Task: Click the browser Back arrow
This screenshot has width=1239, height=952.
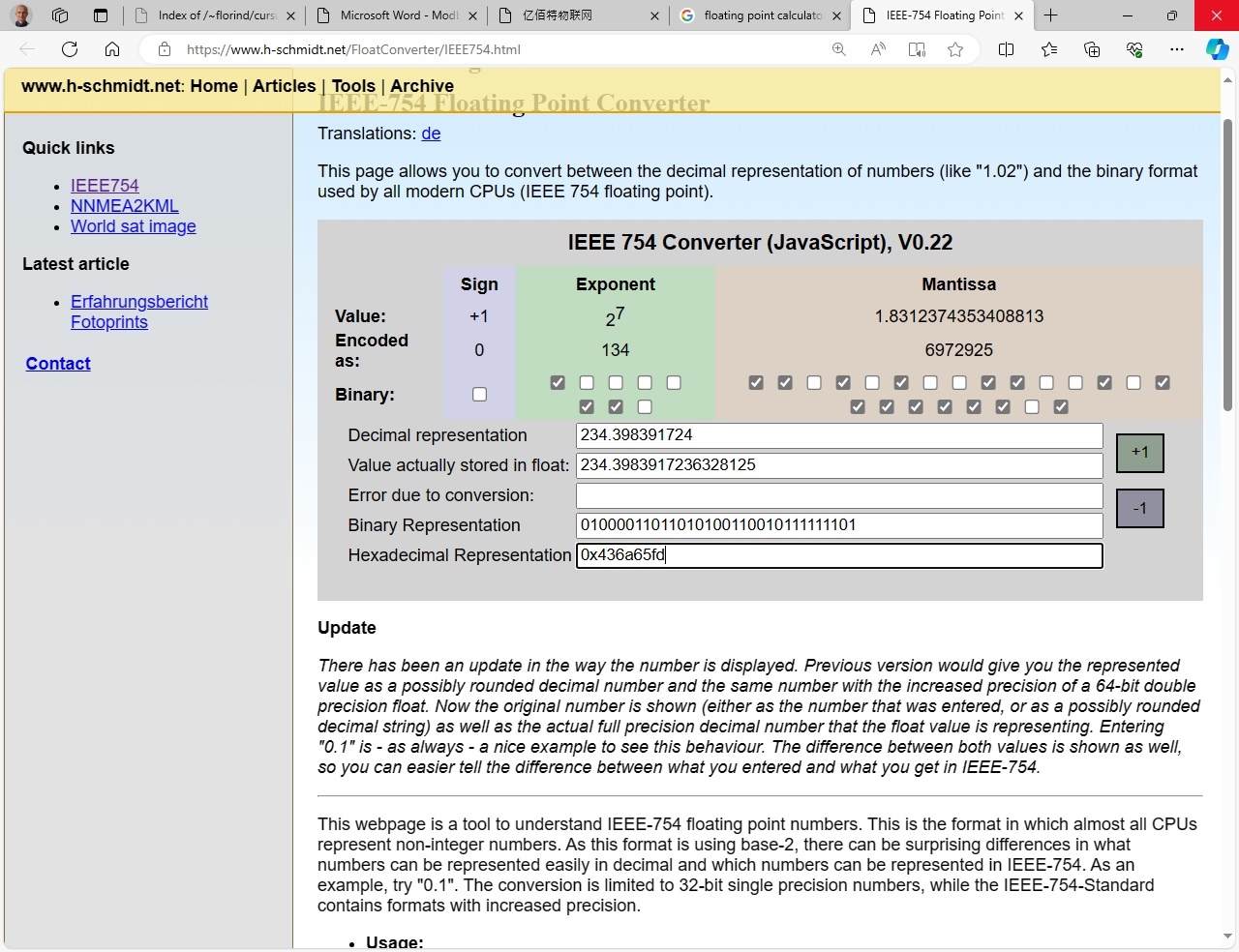Action: tap(27, 49)
